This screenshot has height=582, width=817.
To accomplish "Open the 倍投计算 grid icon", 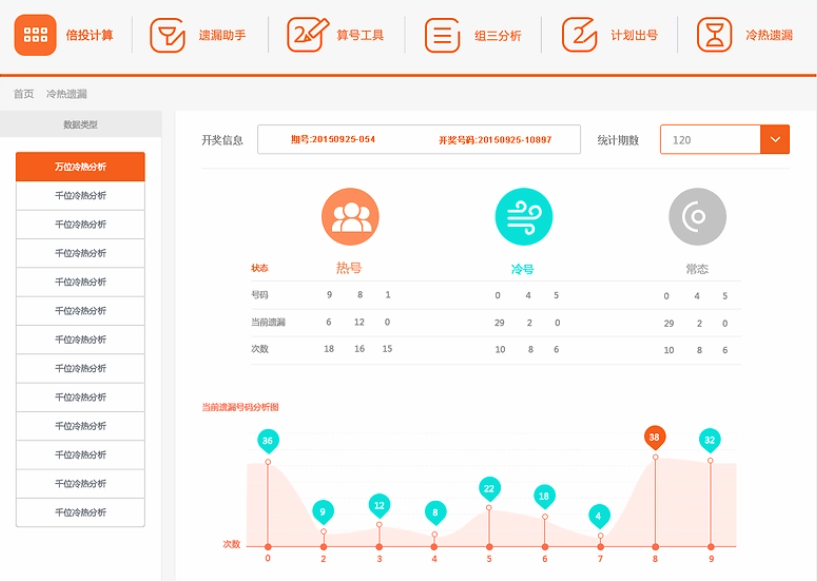I will (35, 35).
